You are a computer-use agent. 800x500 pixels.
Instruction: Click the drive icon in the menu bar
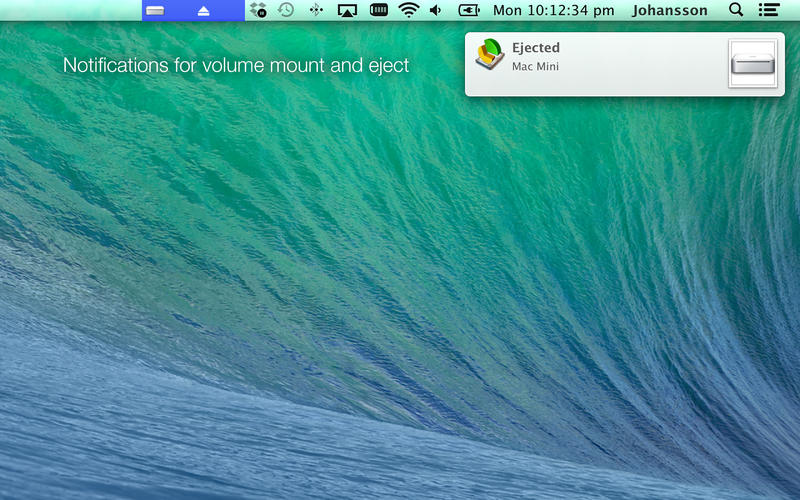click(x=155, y=11)
